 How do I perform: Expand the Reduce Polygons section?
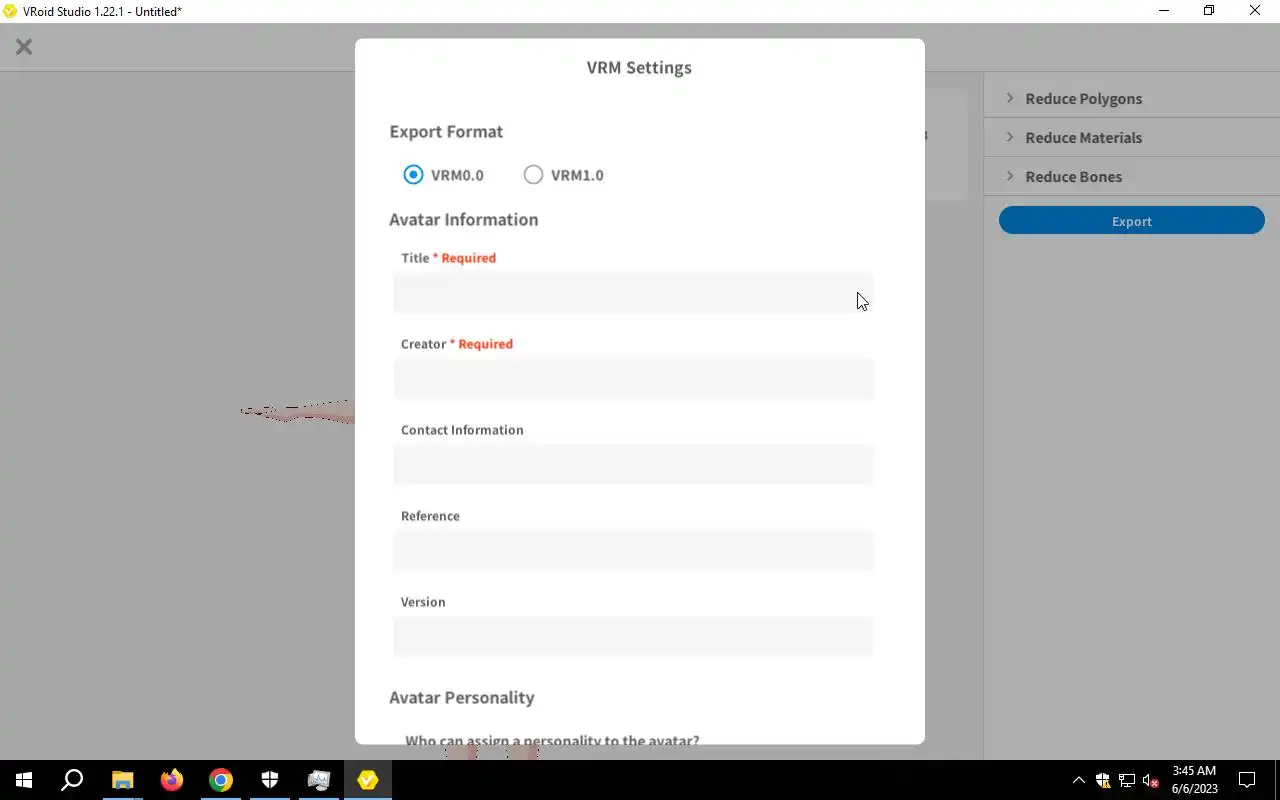click(1132, 98)
